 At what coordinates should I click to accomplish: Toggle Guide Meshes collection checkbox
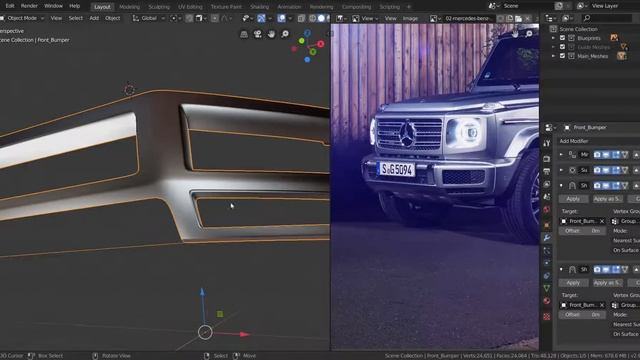[x=562, y=47]
